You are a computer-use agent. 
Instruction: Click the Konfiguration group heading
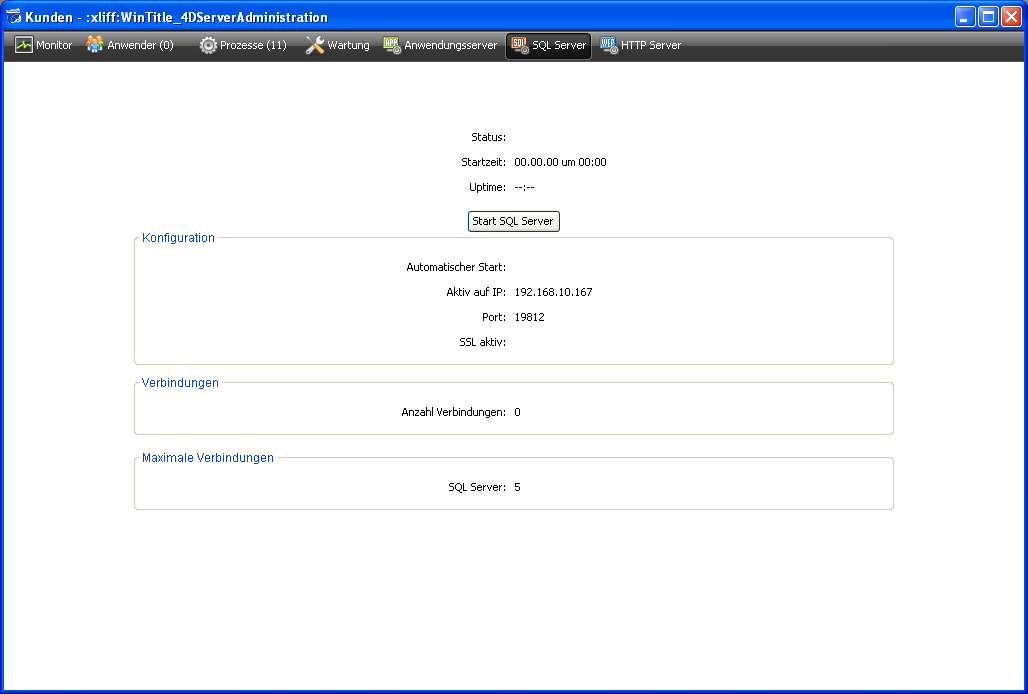tap(178, 238)
